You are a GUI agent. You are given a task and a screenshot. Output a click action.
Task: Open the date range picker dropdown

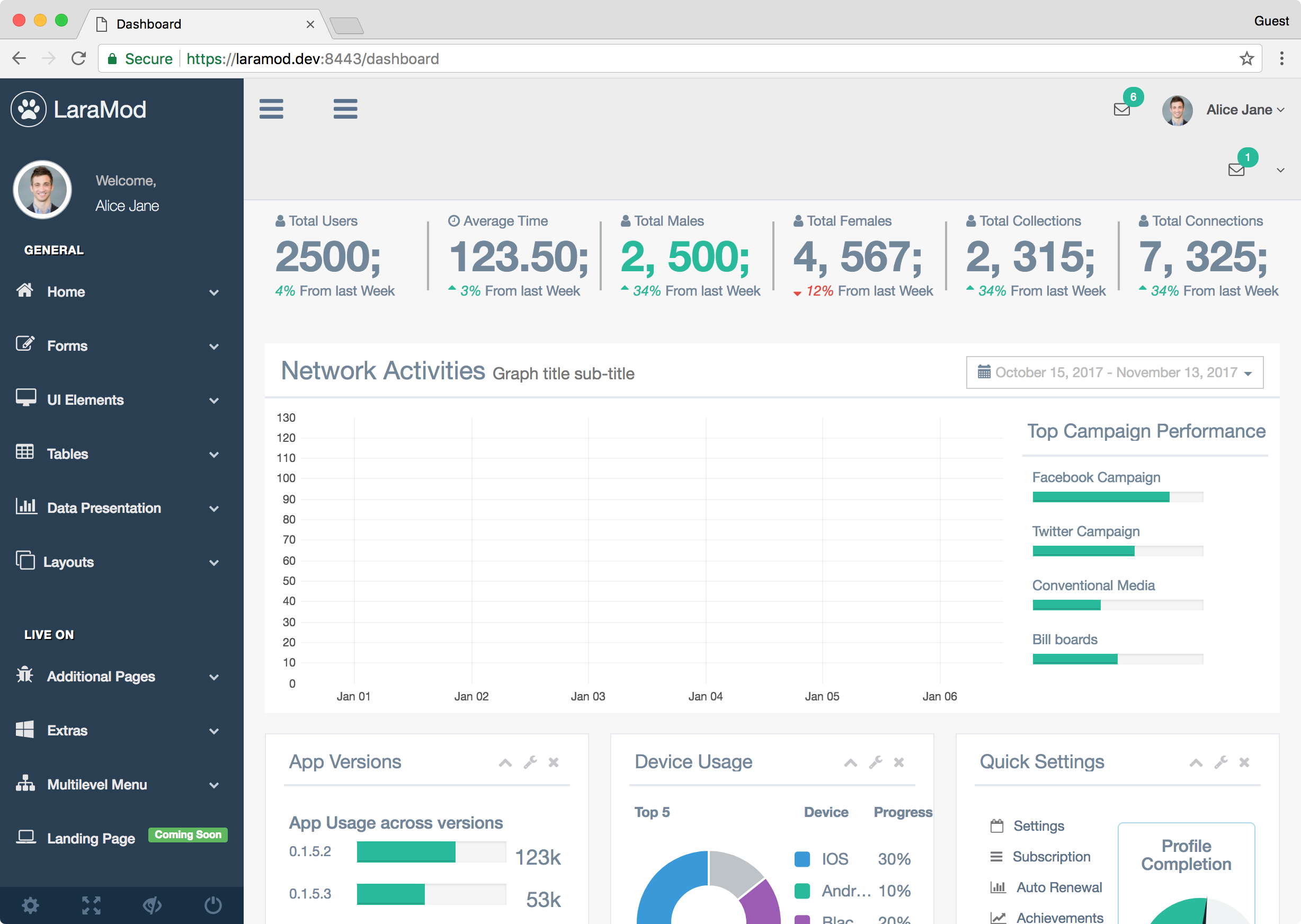pos(1114,372)
